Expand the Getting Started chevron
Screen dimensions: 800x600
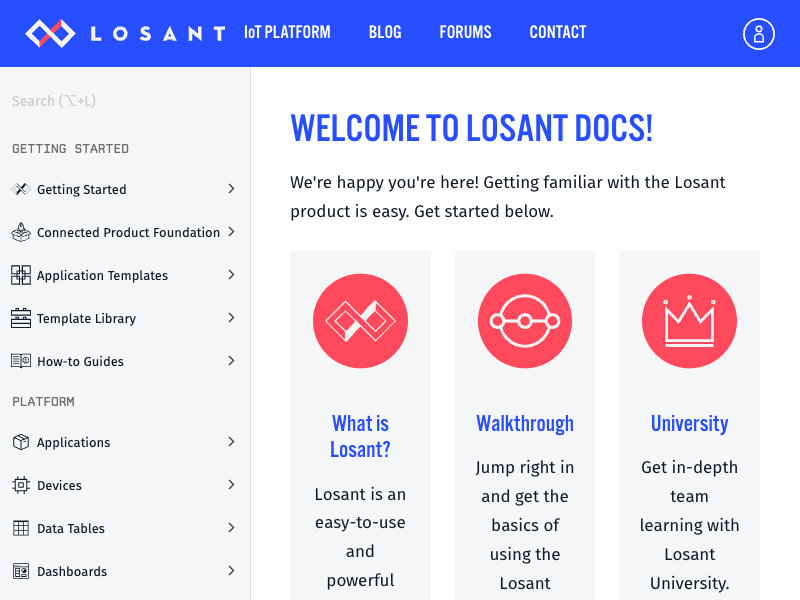click(231, 189)
